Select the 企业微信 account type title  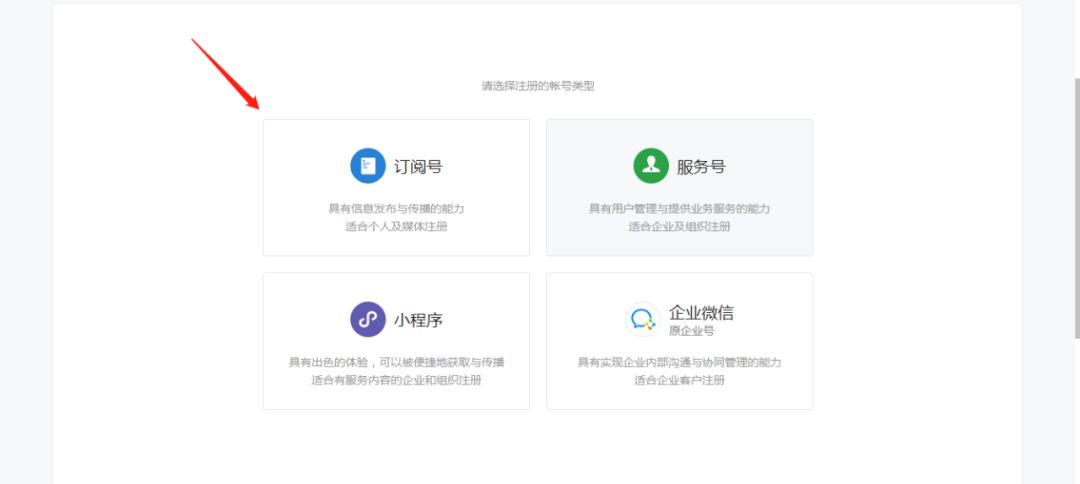click(x=701, y=313)
